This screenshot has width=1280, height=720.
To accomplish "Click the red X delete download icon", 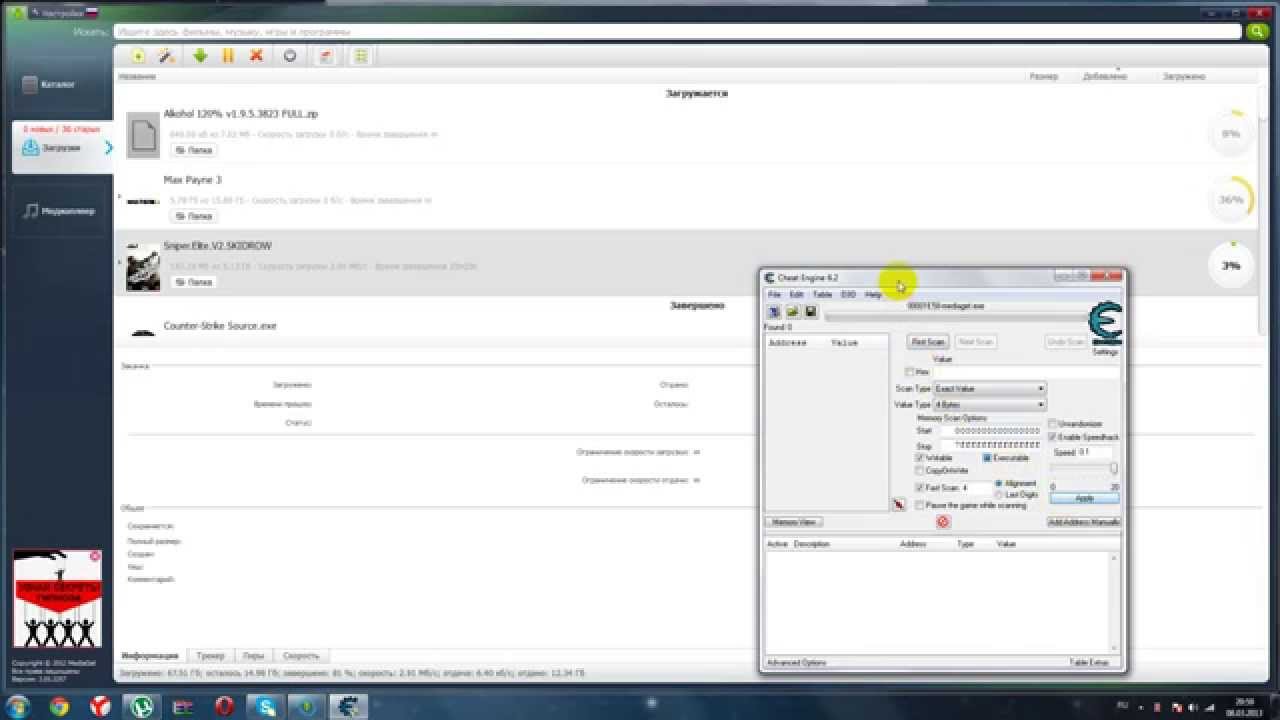I will click(256, 56).
